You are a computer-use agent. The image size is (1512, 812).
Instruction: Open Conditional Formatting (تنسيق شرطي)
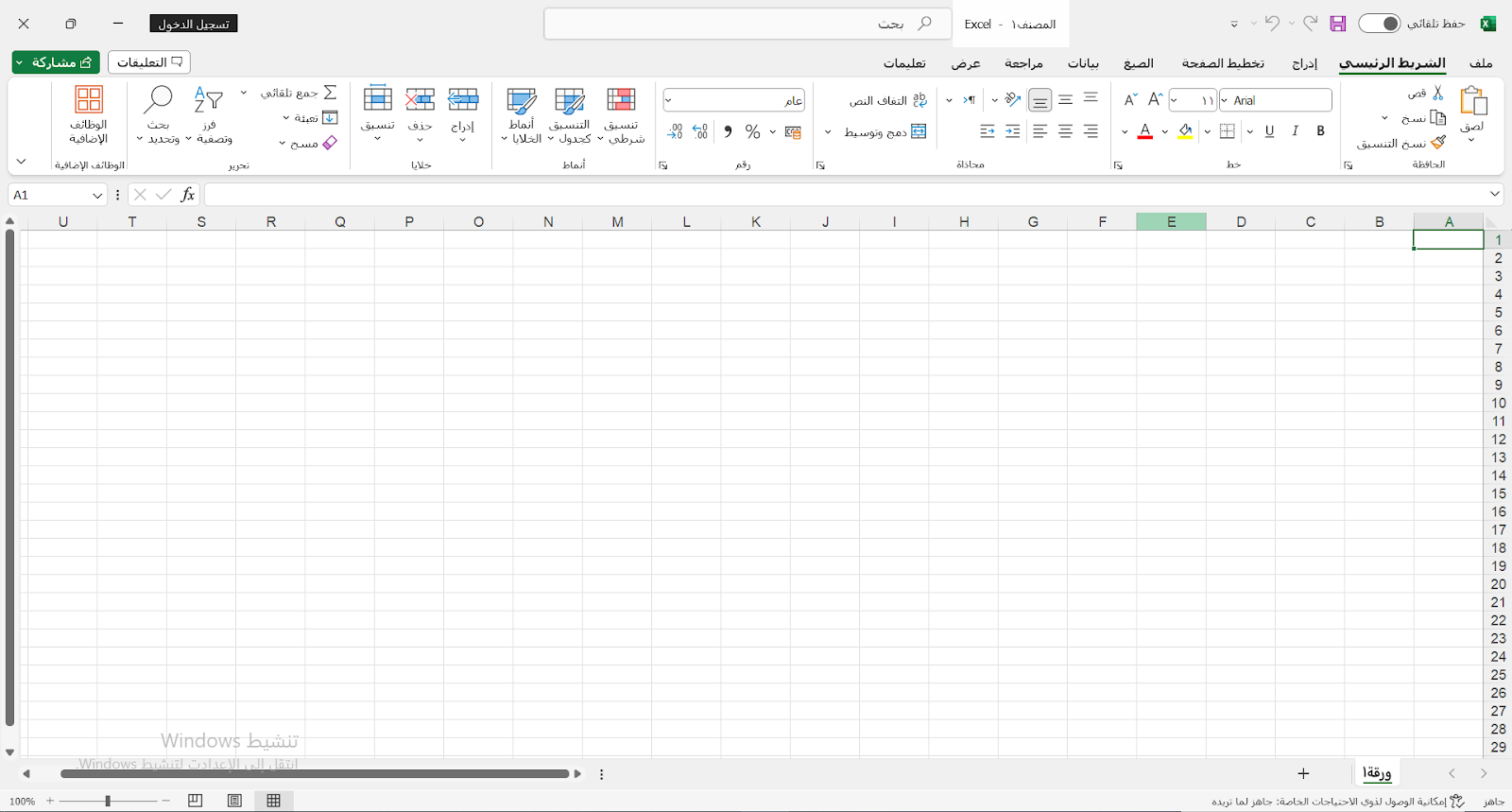coord(622,115)
